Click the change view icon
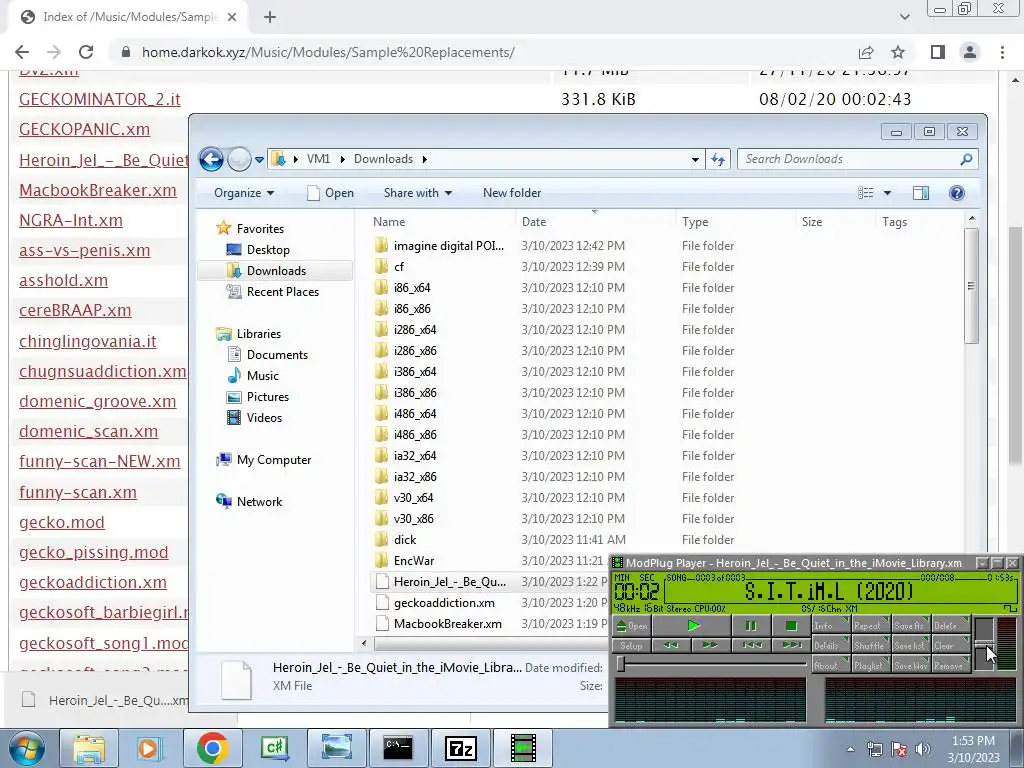Image resolution: width=1024 pixels, height=768 pixels. [865, 193]
